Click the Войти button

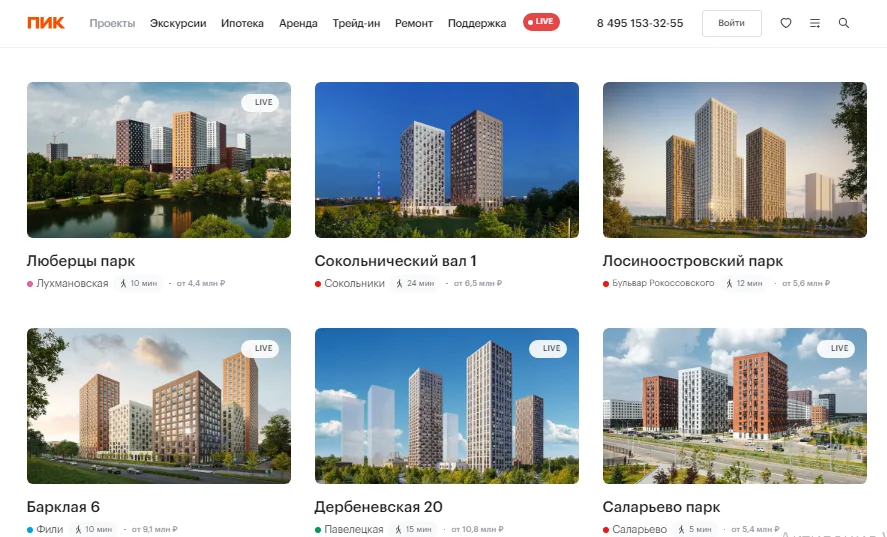click(731, 23)
